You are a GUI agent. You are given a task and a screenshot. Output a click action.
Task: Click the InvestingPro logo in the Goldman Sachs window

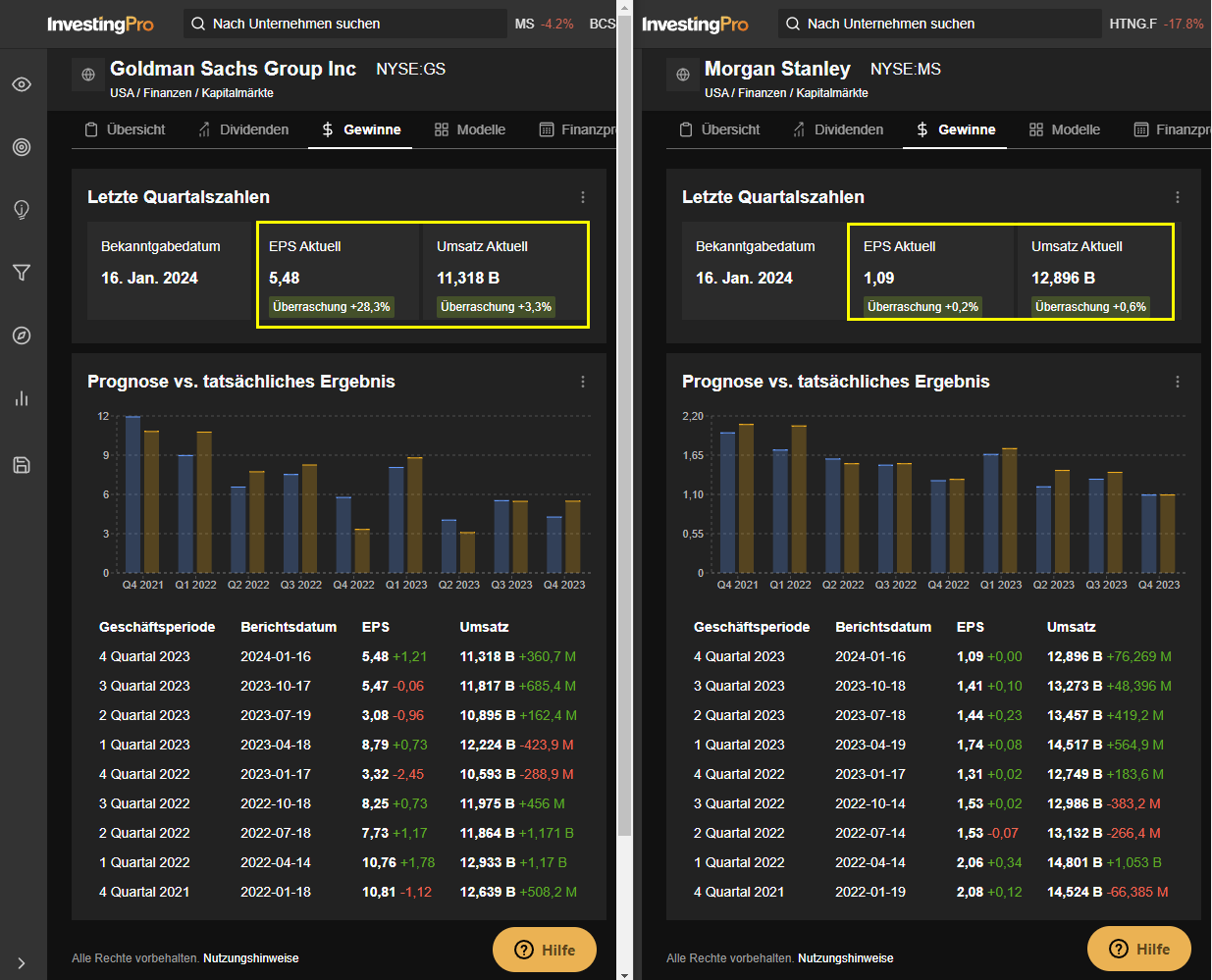point(100,24)
